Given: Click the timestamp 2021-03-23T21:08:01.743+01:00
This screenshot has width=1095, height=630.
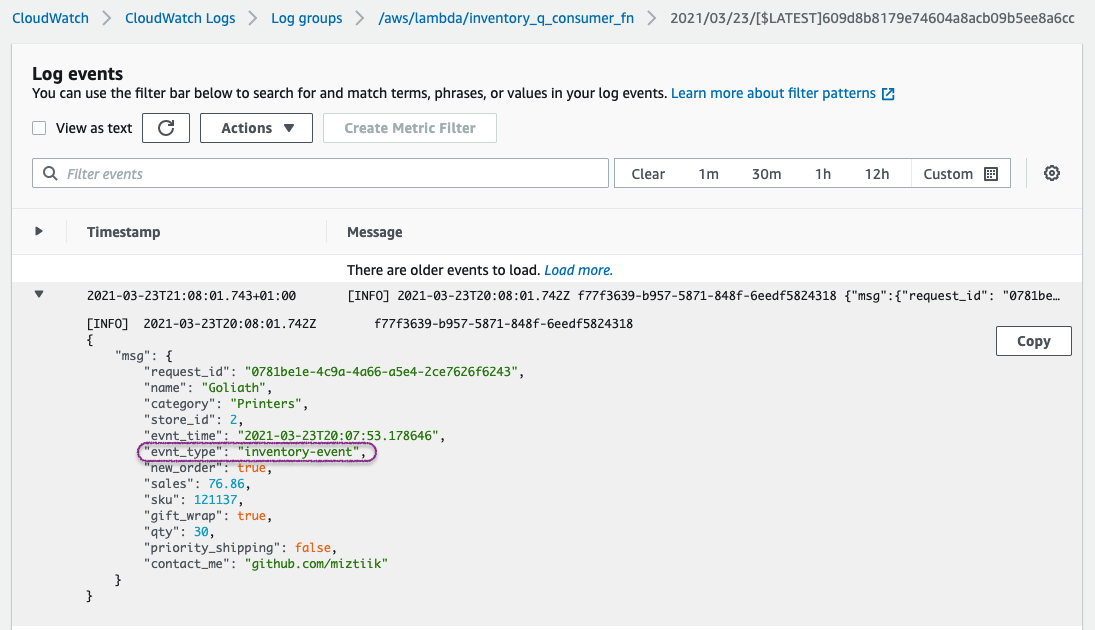Looking at the screenshot, I should tap(191, 295).
